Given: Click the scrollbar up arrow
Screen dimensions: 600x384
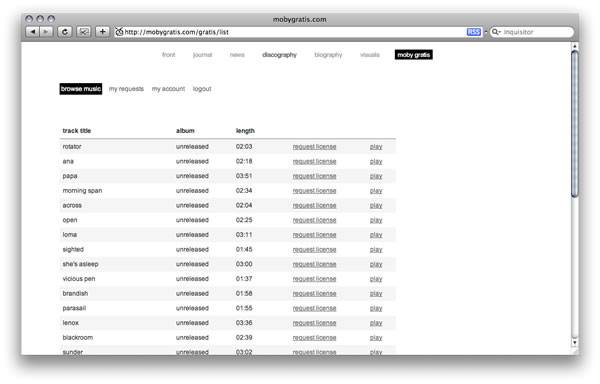Looking at the screenshot, I should (x=574, y=46).
